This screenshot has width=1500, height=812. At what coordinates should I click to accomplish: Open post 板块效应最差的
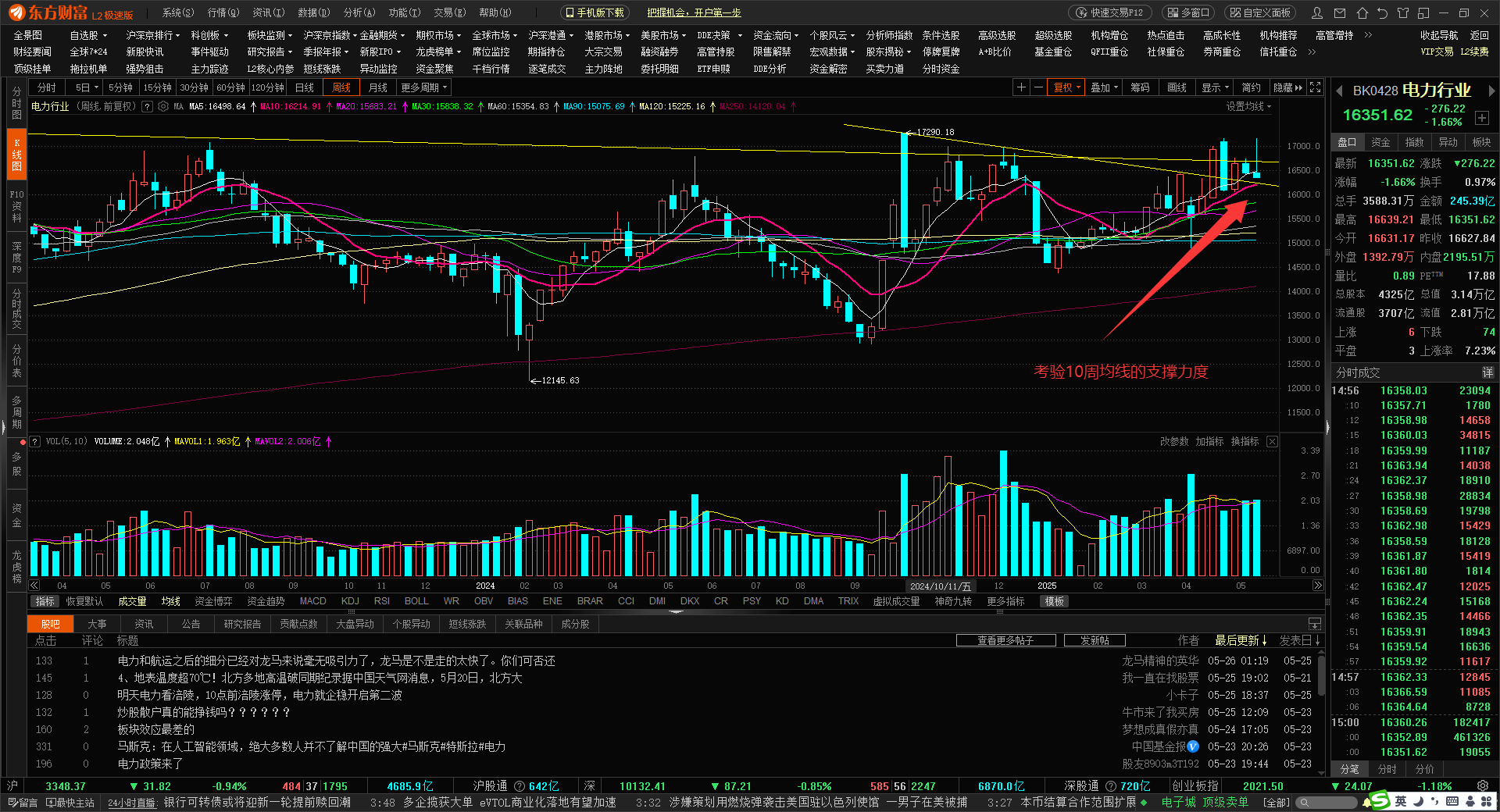(x=155, y=729)
